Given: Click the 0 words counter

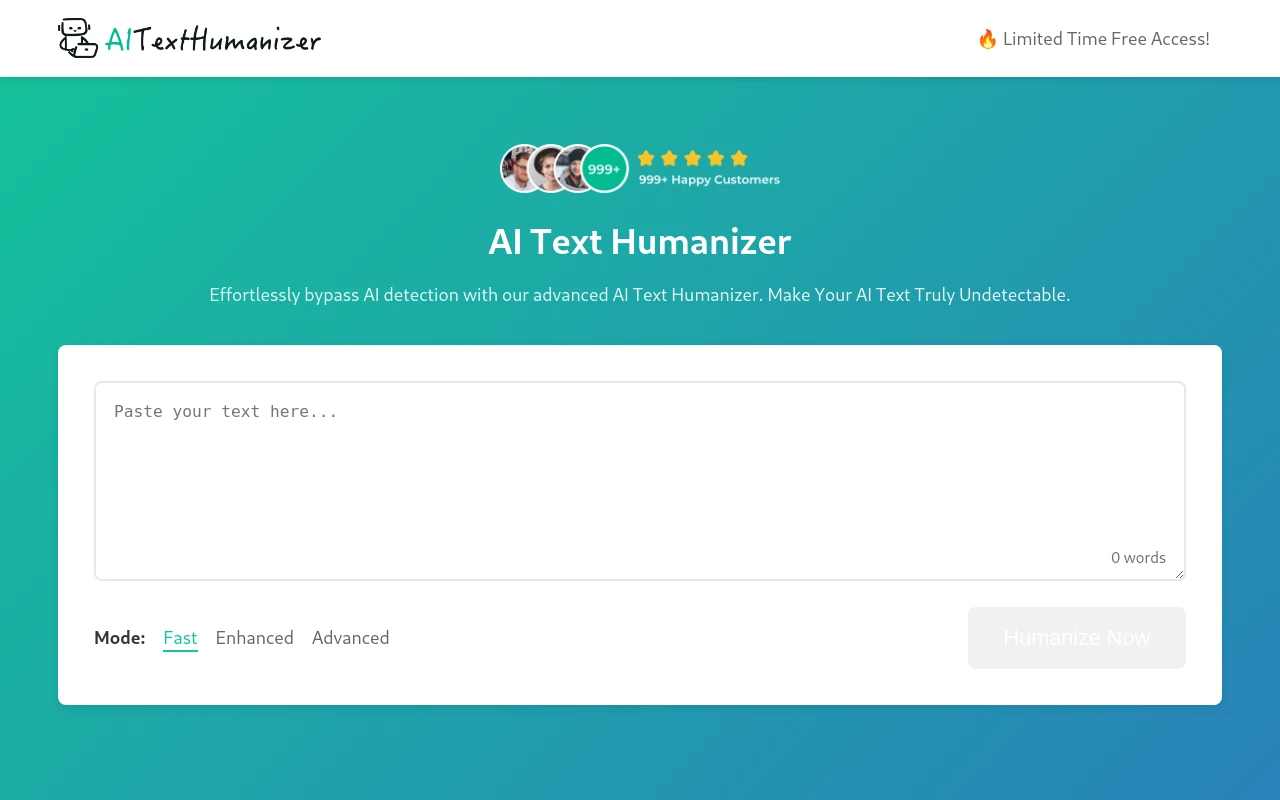Looking at the screenshot, I should tap(1138, 557).
